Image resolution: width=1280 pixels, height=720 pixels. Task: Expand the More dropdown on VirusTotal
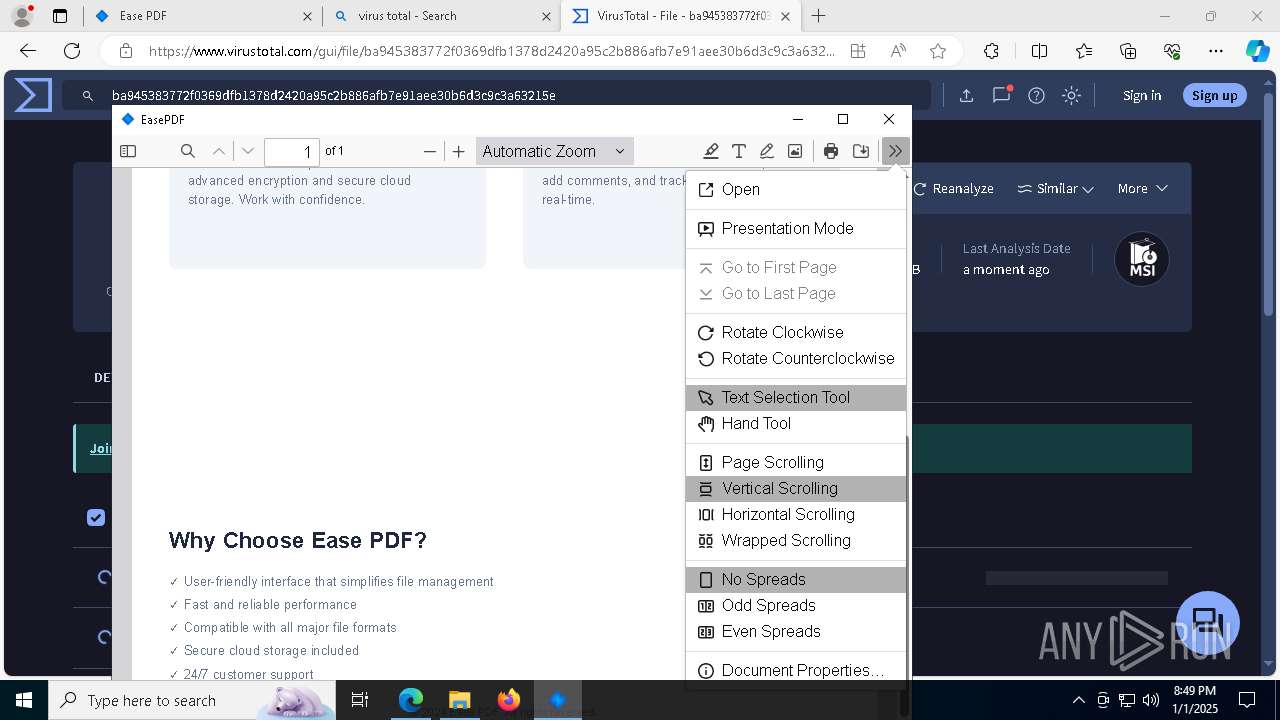click(x=1142, y=188)
